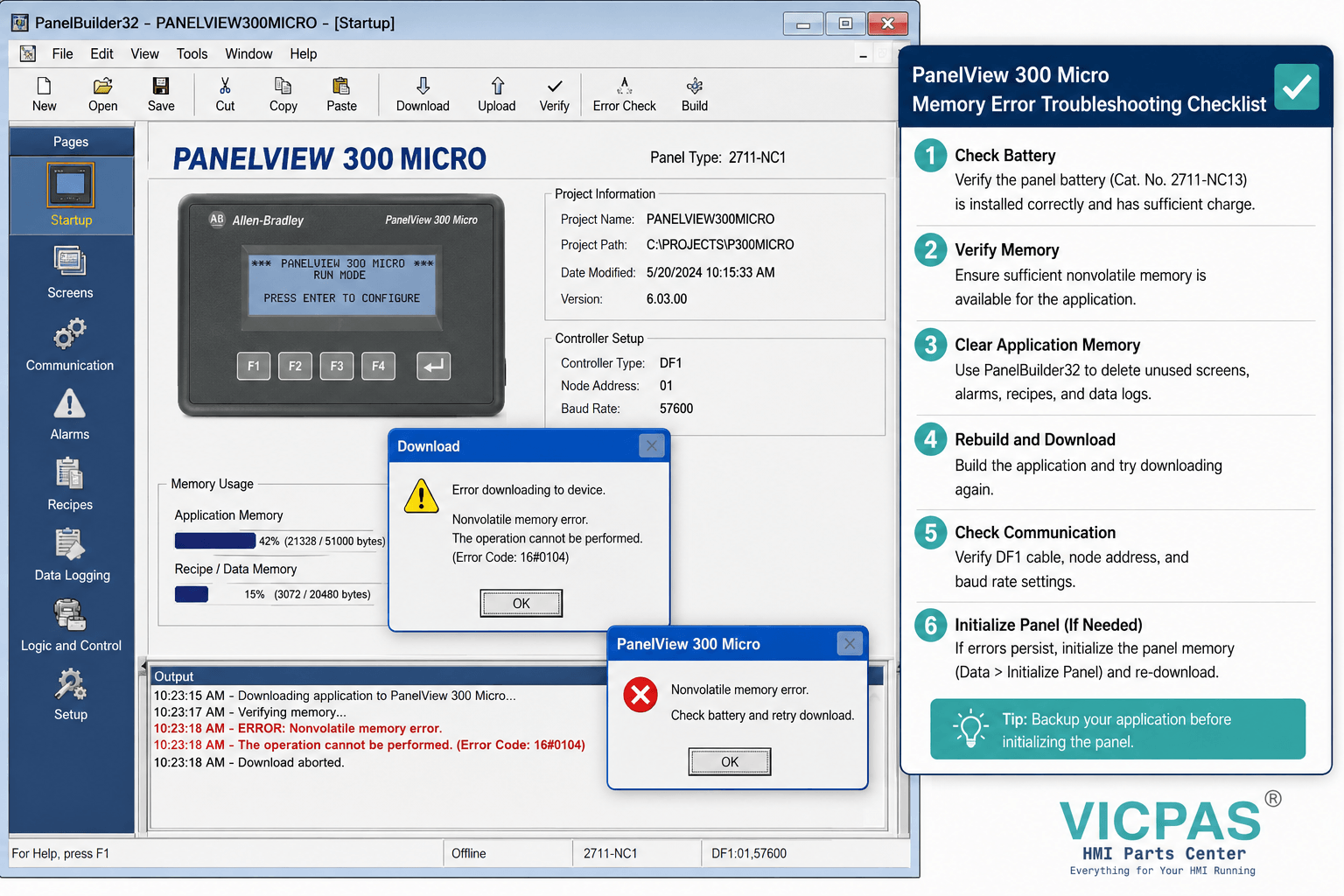This screenshot has height=896, width=1344.
Task: Click the Output panel header
Action: (x=379, y=676)
